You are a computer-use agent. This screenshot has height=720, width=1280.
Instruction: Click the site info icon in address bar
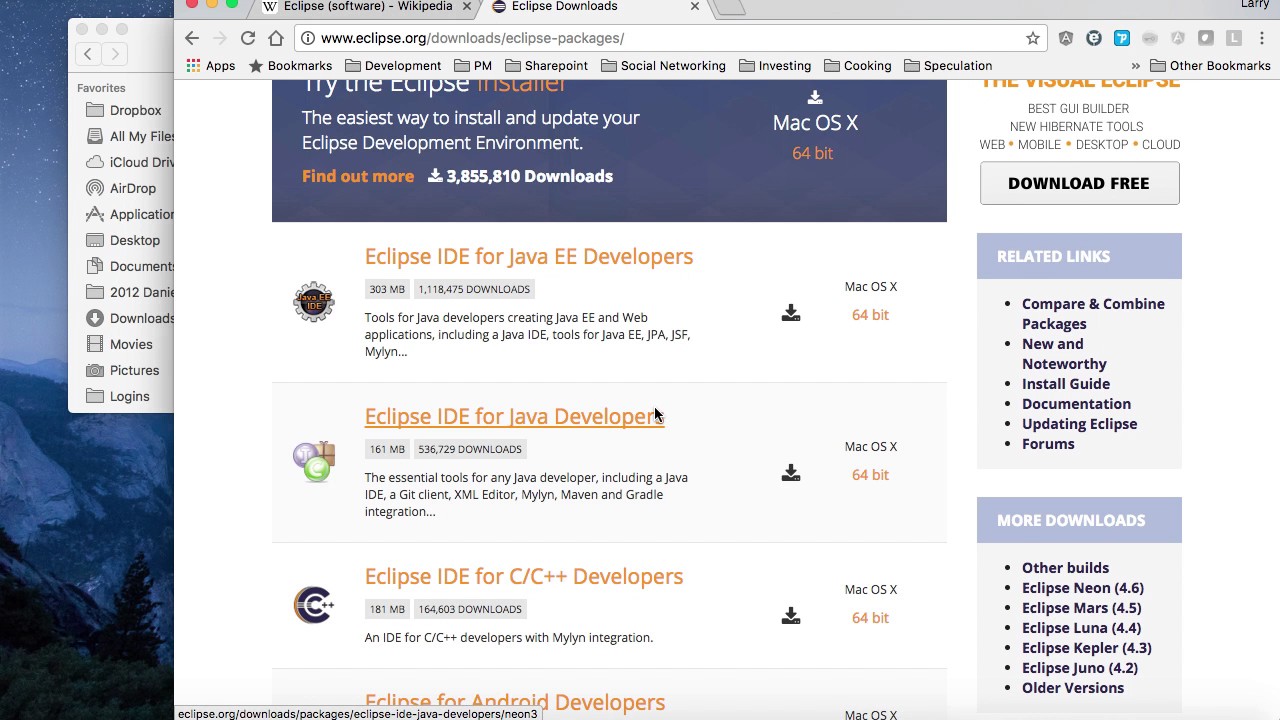(308, 38)
